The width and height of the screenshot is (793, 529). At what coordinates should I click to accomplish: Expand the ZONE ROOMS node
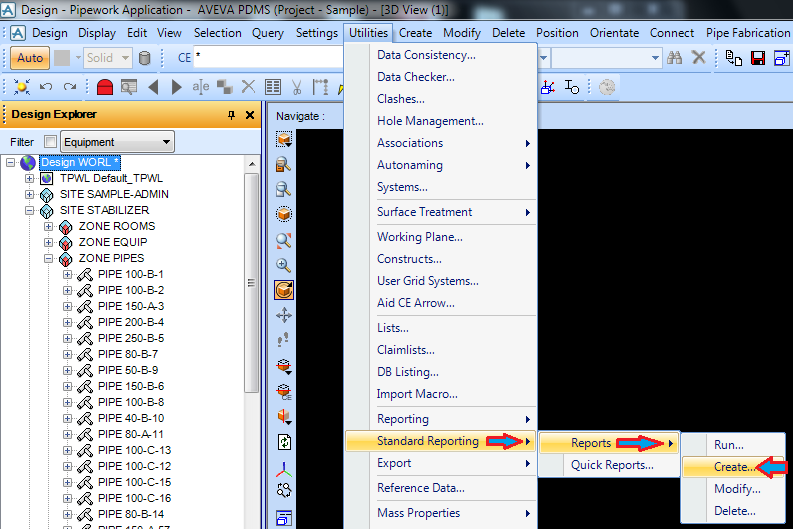(x=49, y=227)
